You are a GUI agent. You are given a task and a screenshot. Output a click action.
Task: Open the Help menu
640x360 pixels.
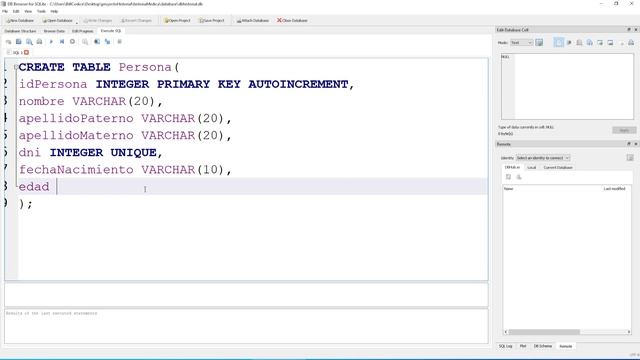54,11
